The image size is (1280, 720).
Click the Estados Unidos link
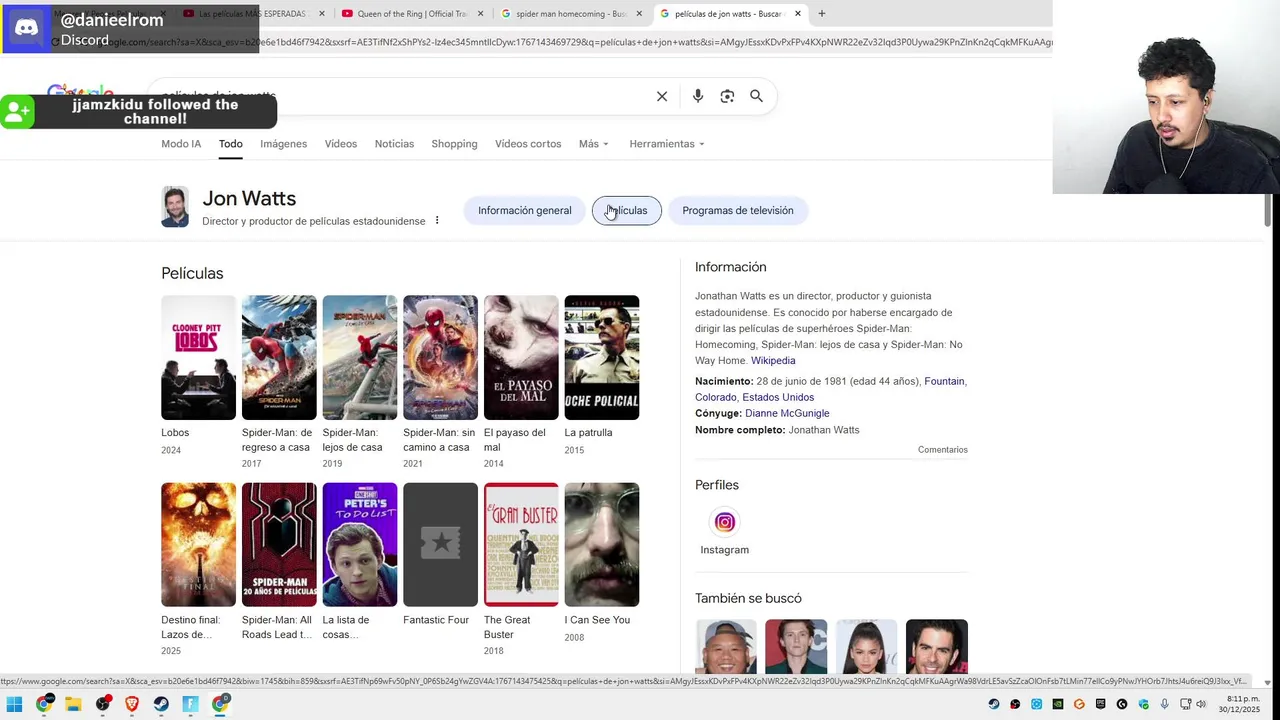[x=778, y=397]
